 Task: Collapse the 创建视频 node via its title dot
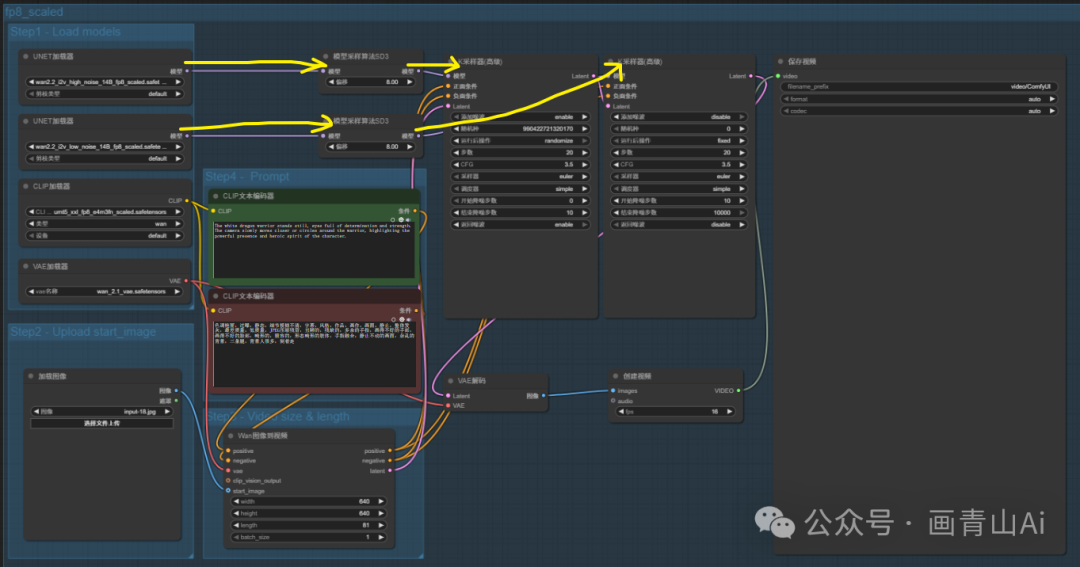coord(615,376)
